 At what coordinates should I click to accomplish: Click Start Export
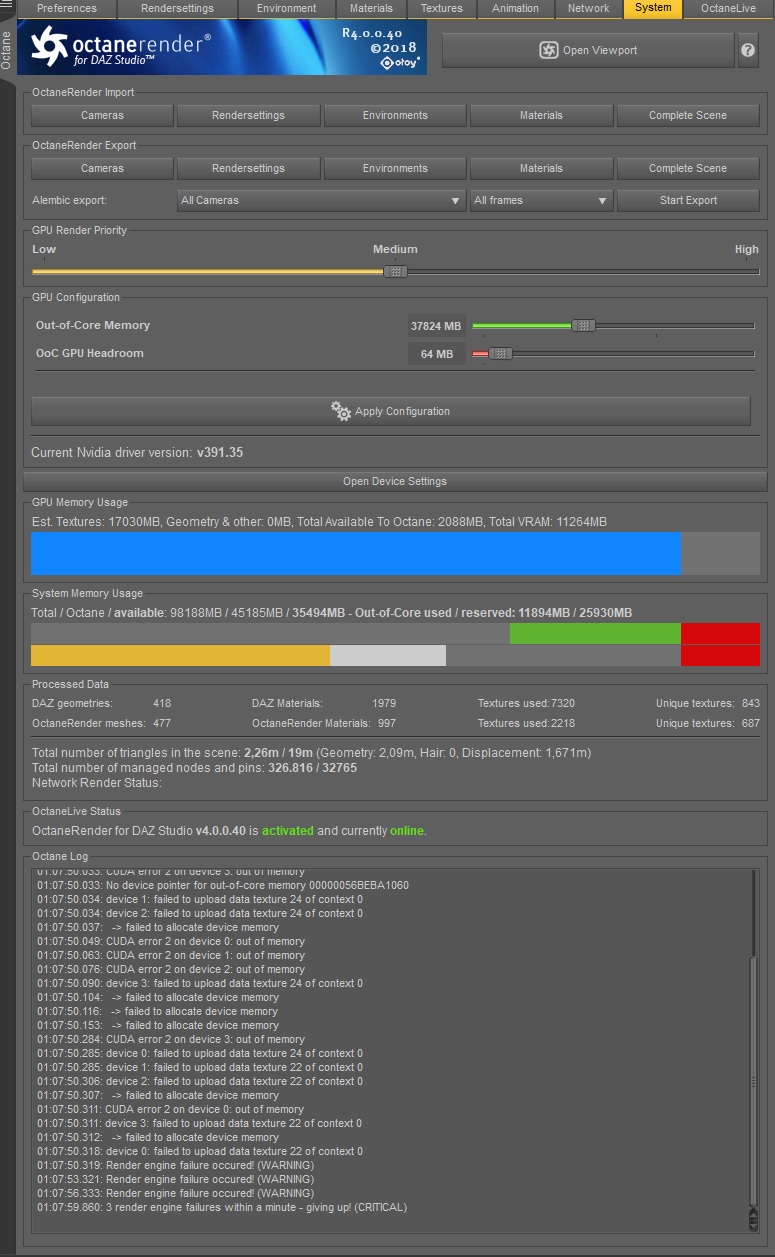[688, 200]
